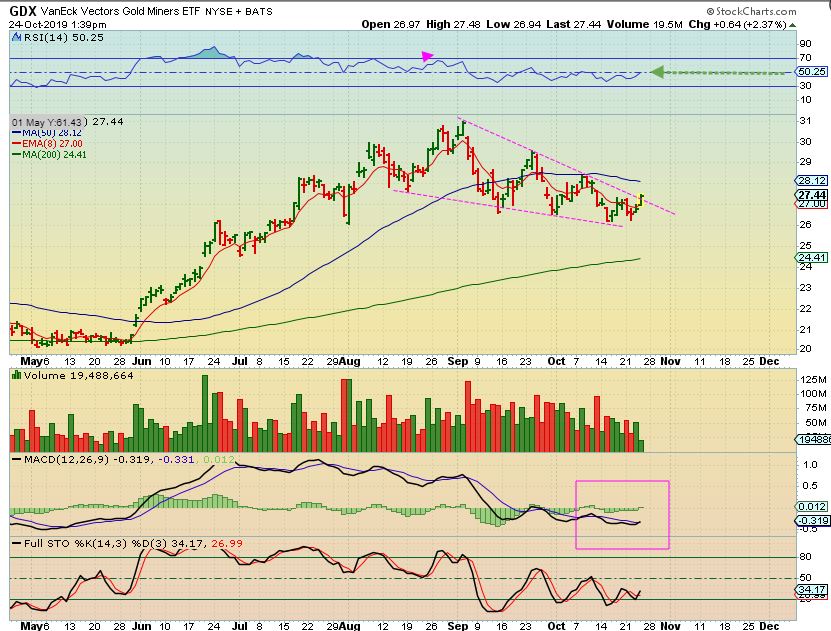
Task: Click the 29Aug label on main chart date axis
Action: 343,361
